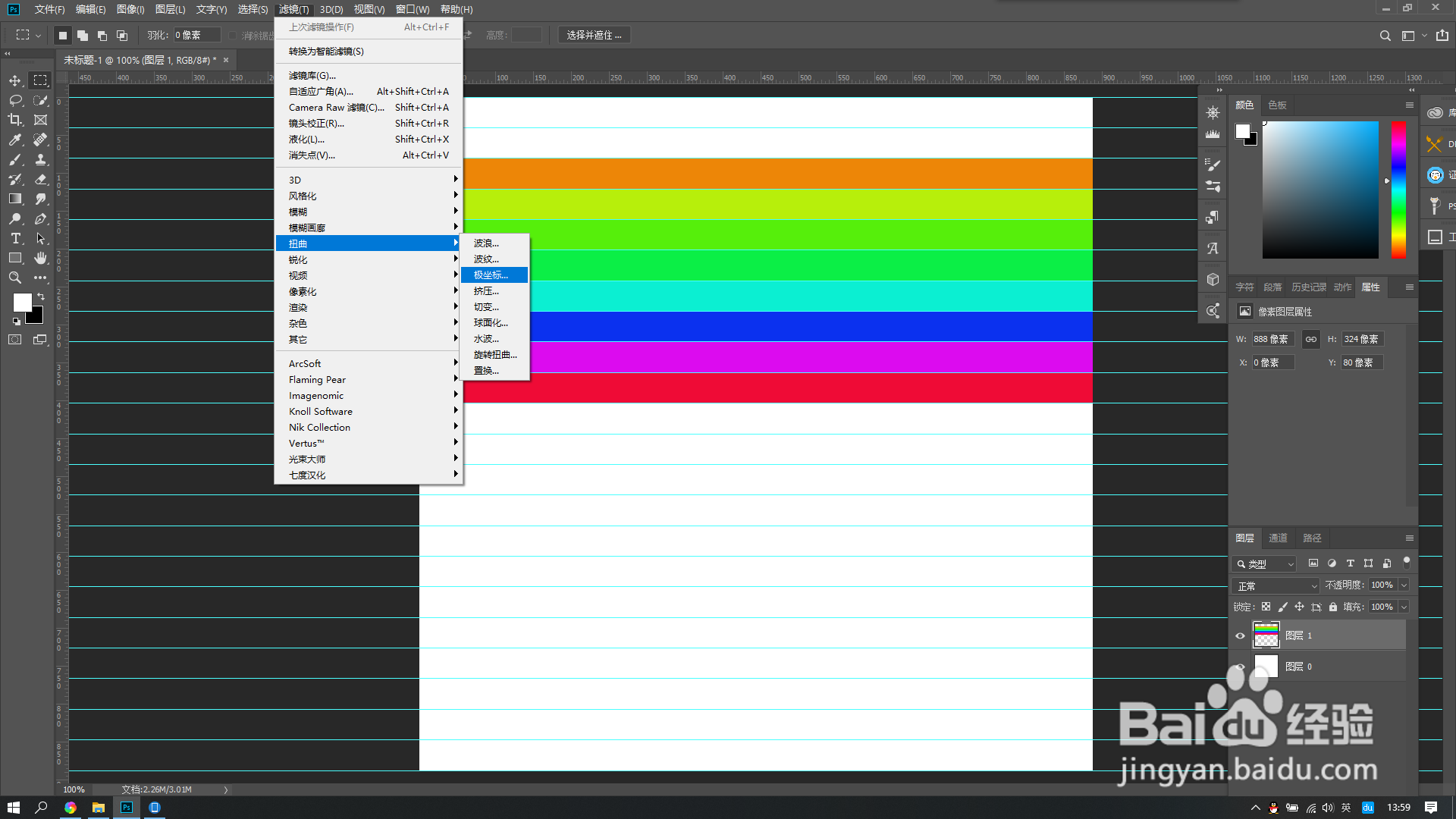1456x819 pixels.
Task: Switch the layer filter on or off
Action: click(x=1407, y=563)
